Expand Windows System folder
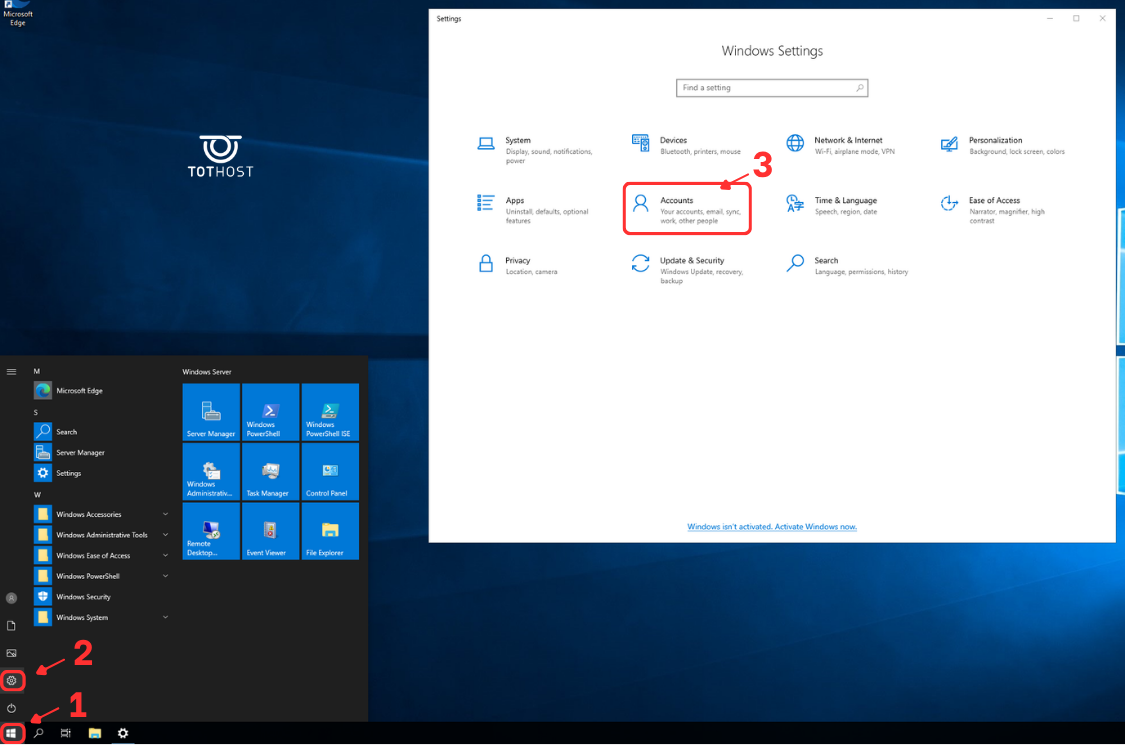Screen dimensions: 1125x745 pos(102,617)
